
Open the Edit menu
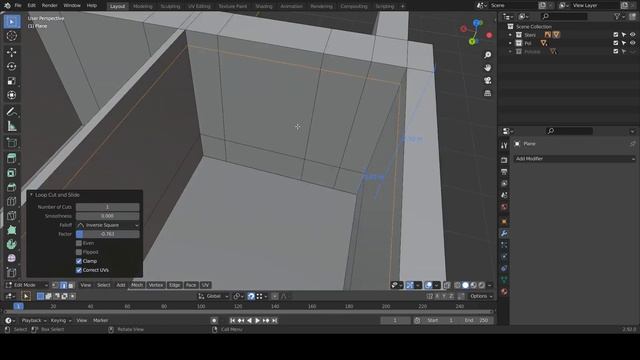tap(31, 6)
